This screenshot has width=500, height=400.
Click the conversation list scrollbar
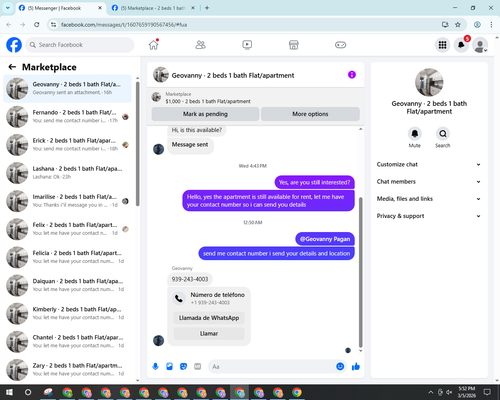[138, 144]
